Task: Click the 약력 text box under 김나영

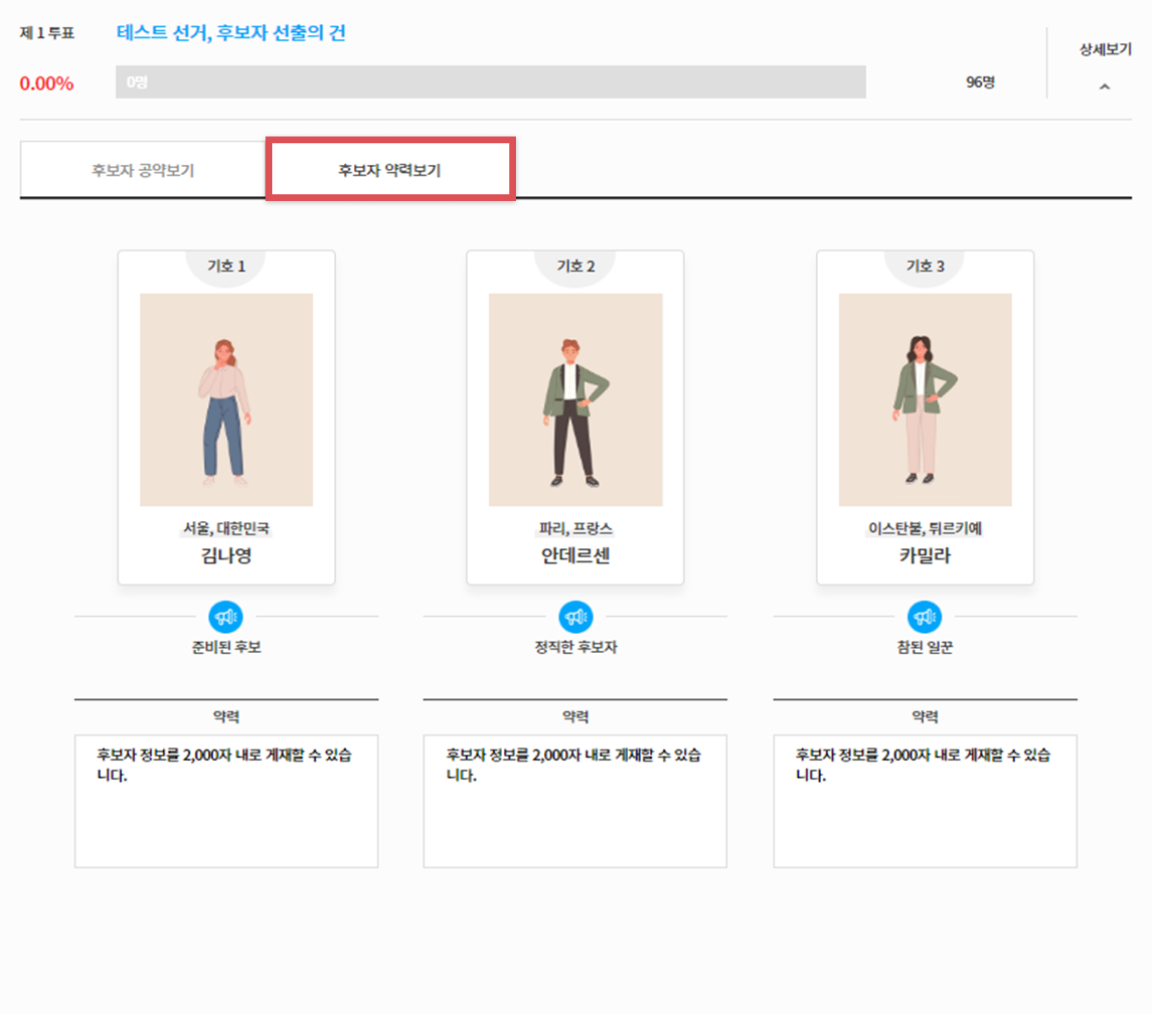Action: point(226,801)
